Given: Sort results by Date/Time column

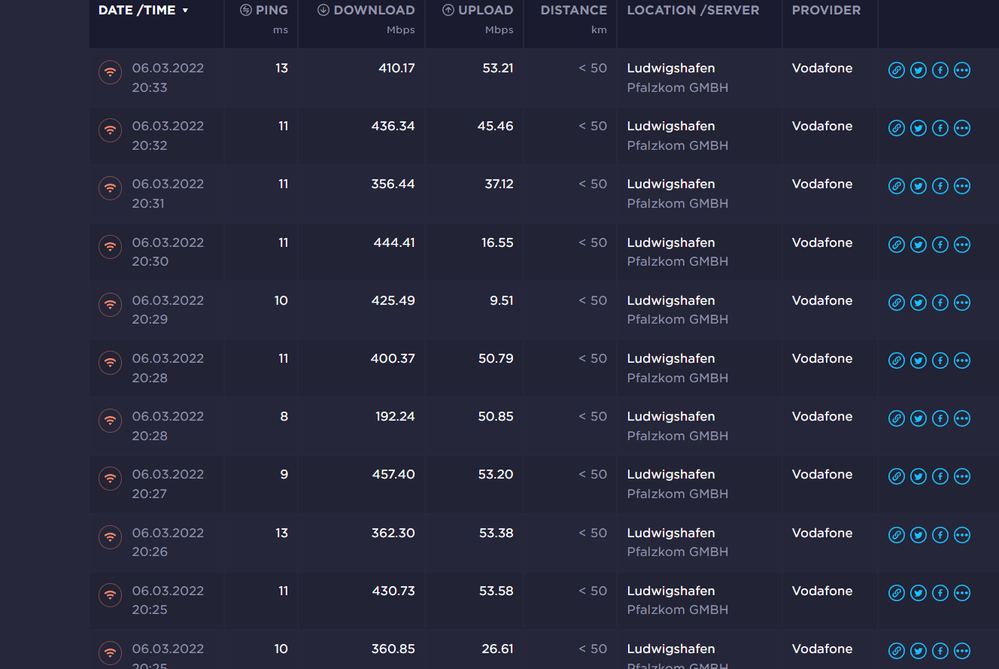Looking at the screenshot, I should 143,10.
